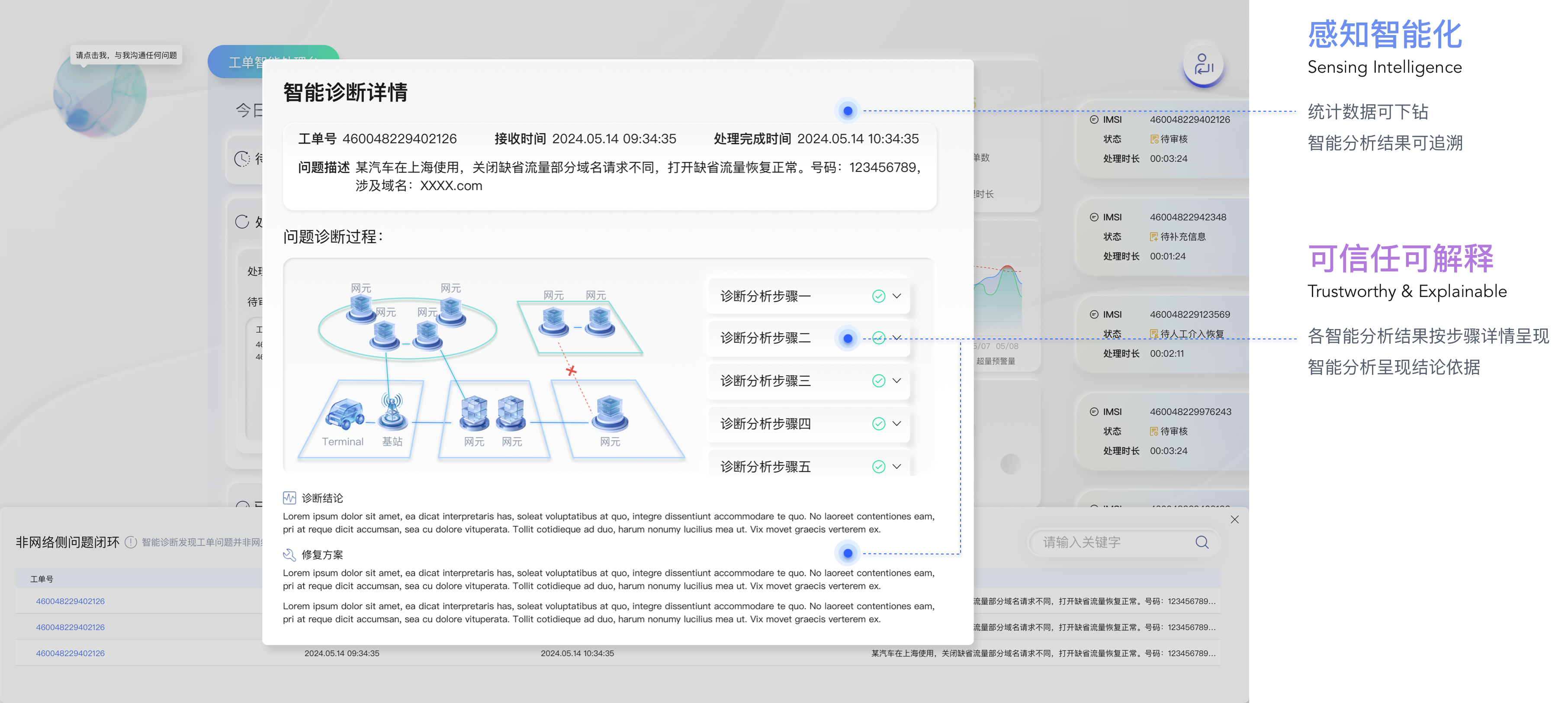Select the 诊断分析步骤二 label

(765, 338)
